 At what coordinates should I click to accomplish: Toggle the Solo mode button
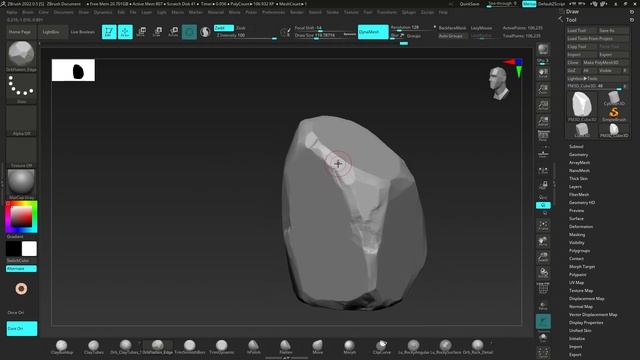coord(543,337)
